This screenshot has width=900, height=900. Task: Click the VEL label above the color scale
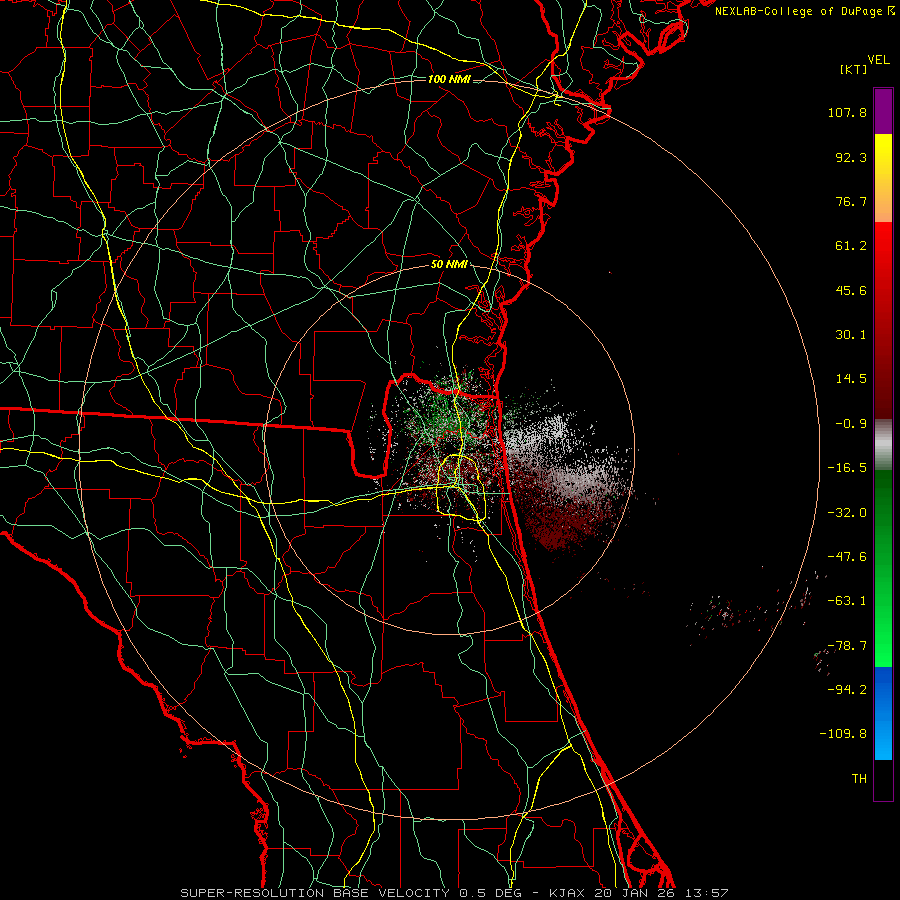(878, 60)
